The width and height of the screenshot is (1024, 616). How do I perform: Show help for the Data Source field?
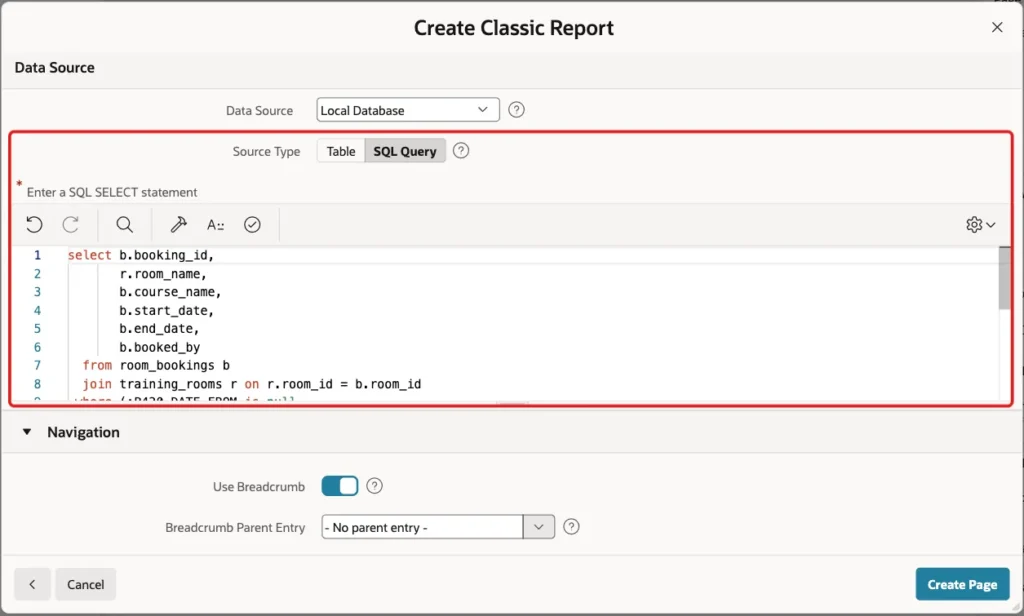click(x=516, y=110)
